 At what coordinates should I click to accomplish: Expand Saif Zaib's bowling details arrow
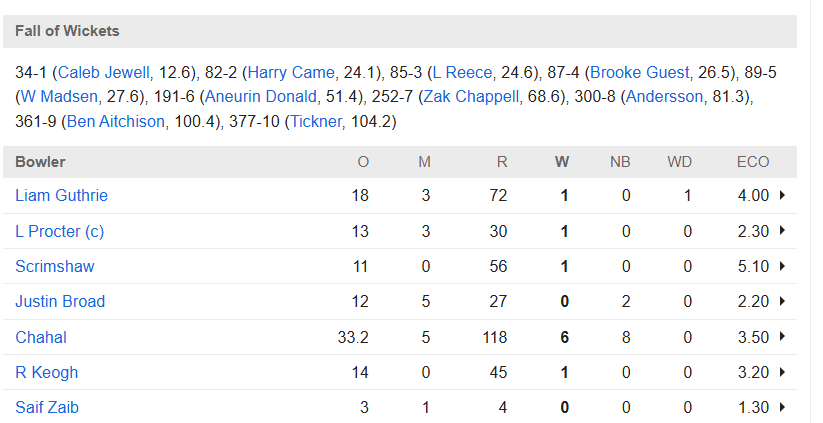coord(783,407)
